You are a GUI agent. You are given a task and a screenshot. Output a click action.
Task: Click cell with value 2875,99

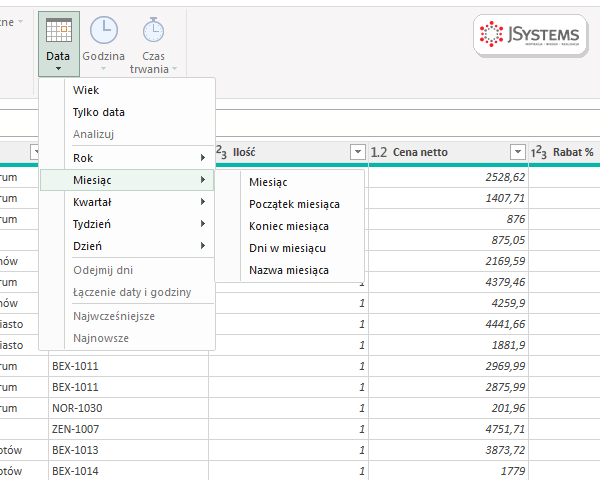[448, 387]
